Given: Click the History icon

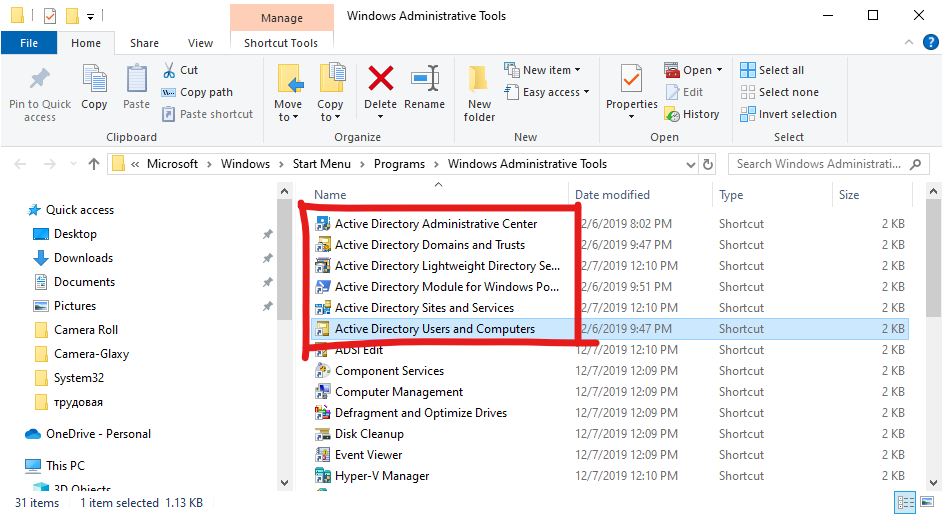Looking at the screenshot, I should click(672, 114).
